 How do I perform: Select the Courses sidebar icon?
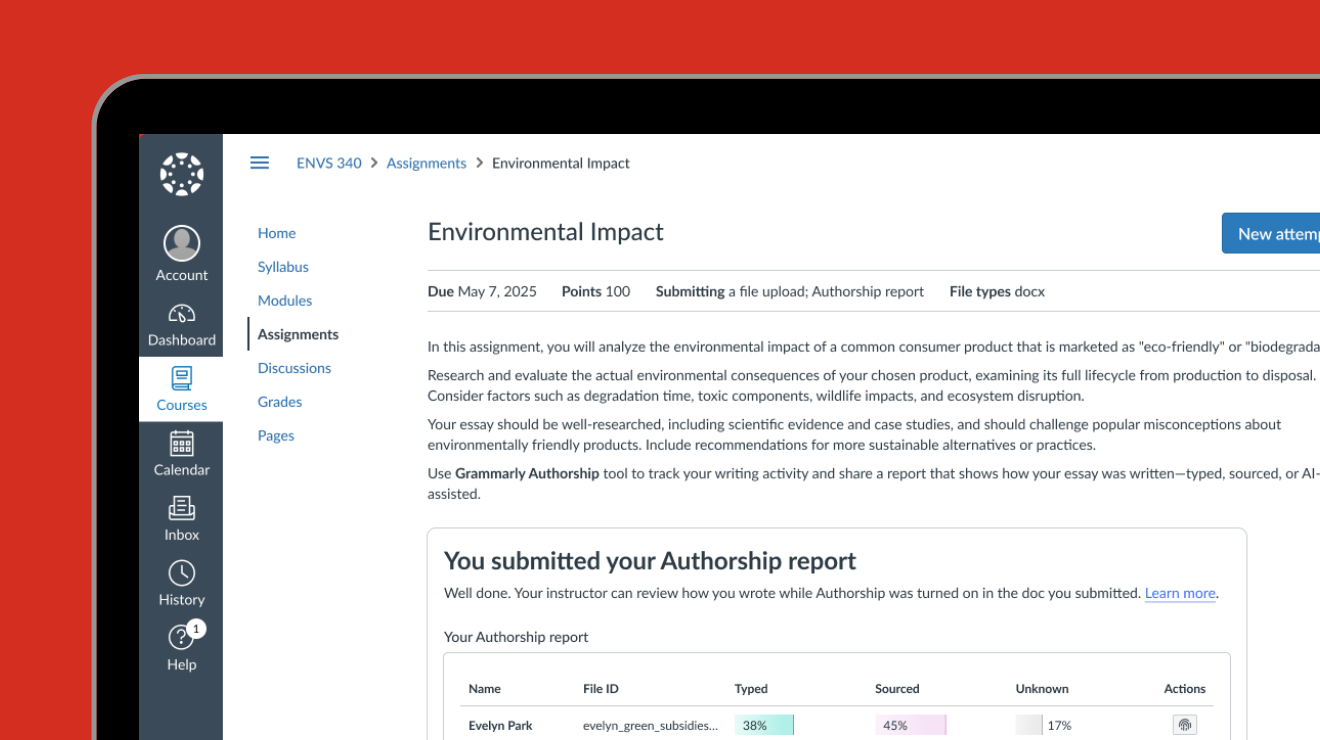click(181, 388)
